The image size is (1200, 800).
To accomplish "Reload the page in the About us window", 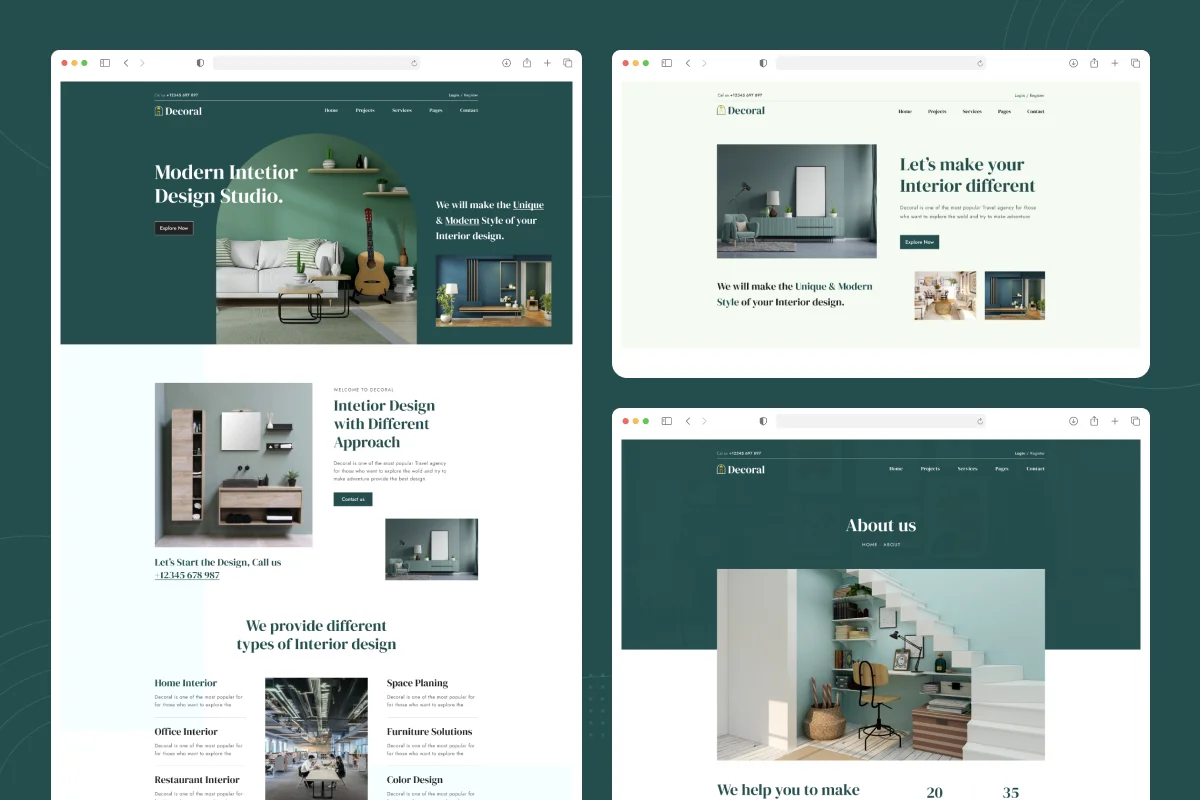I will pyautogui.click(x=979, y=421).
